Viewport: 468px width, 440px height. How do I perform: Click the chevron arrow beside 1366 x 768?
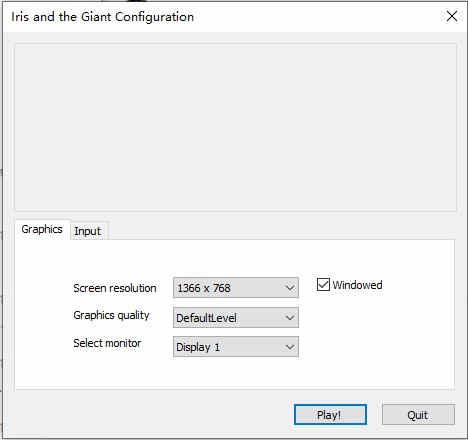(290, 287)
